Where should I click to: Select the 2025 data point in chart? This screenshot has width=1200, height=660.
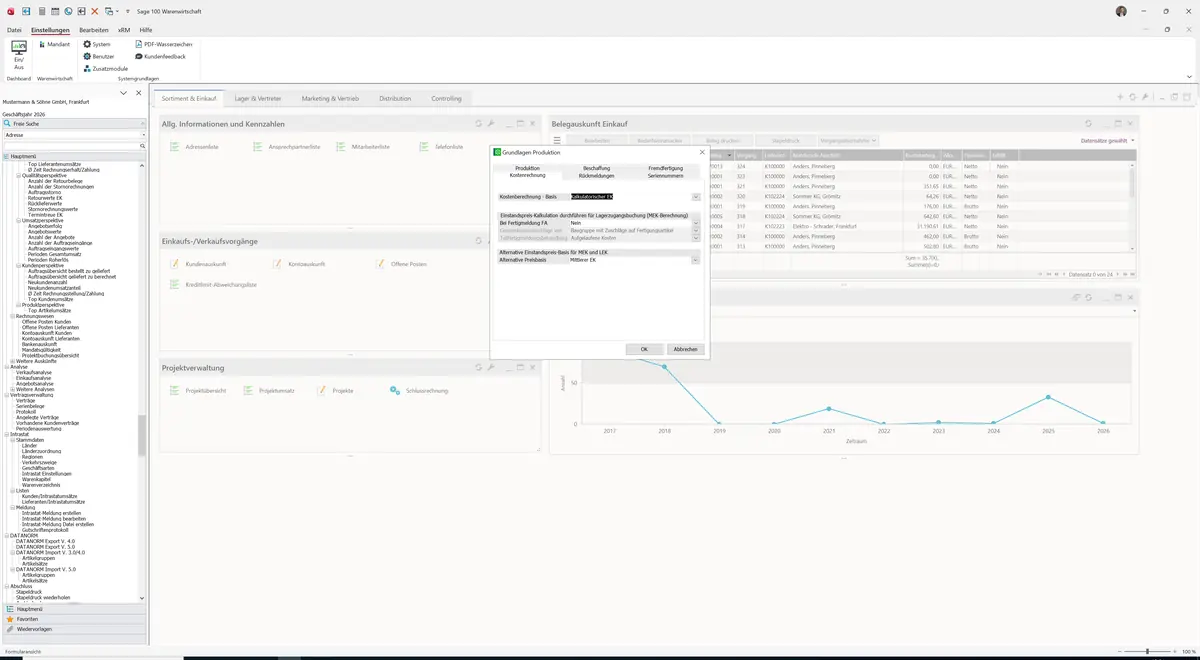coord(1048,397)
